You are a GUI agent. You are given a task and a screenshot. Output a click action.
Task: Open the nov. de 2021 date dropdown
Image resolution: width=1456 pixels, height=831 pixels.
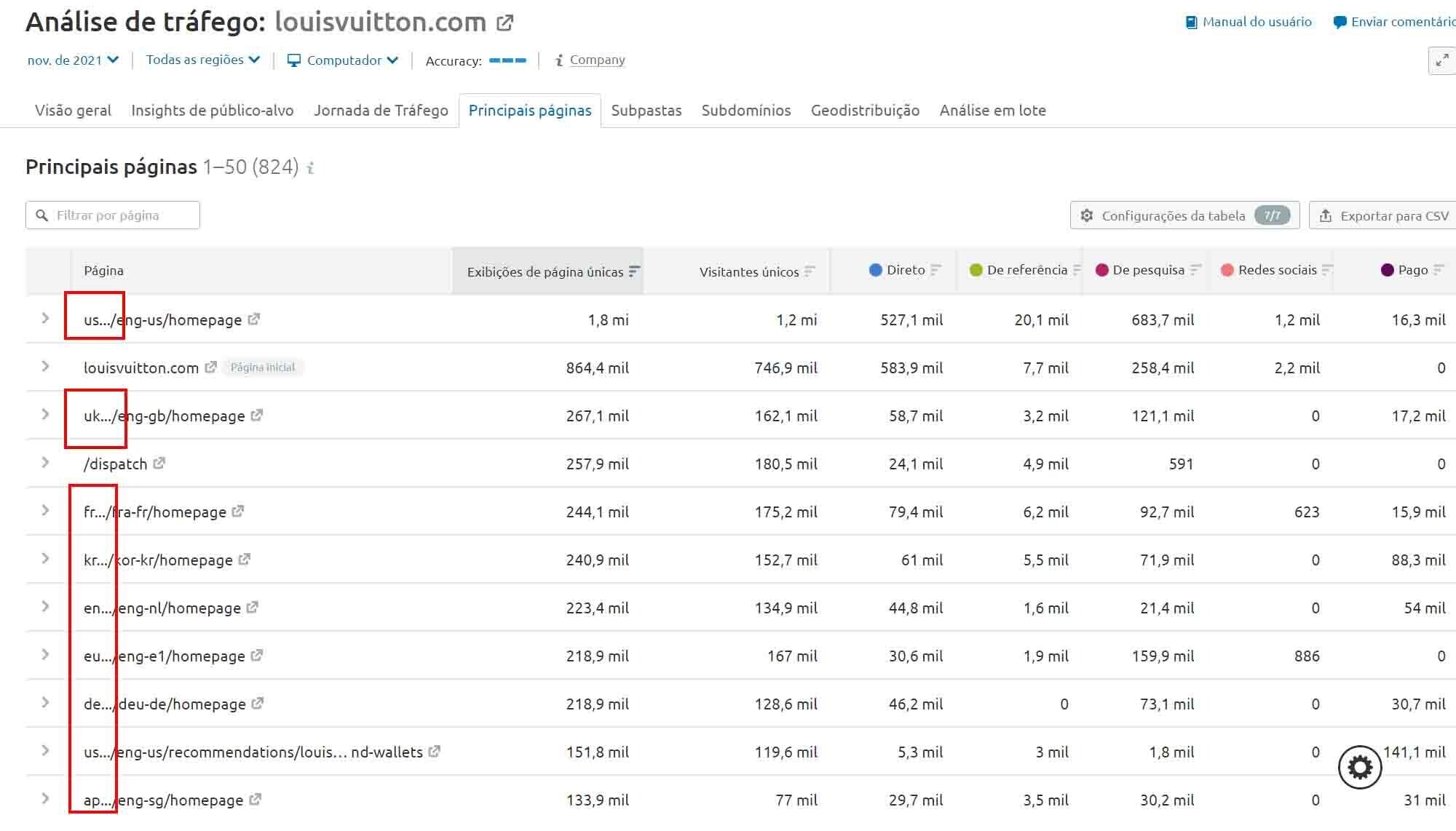click(73, 60)
